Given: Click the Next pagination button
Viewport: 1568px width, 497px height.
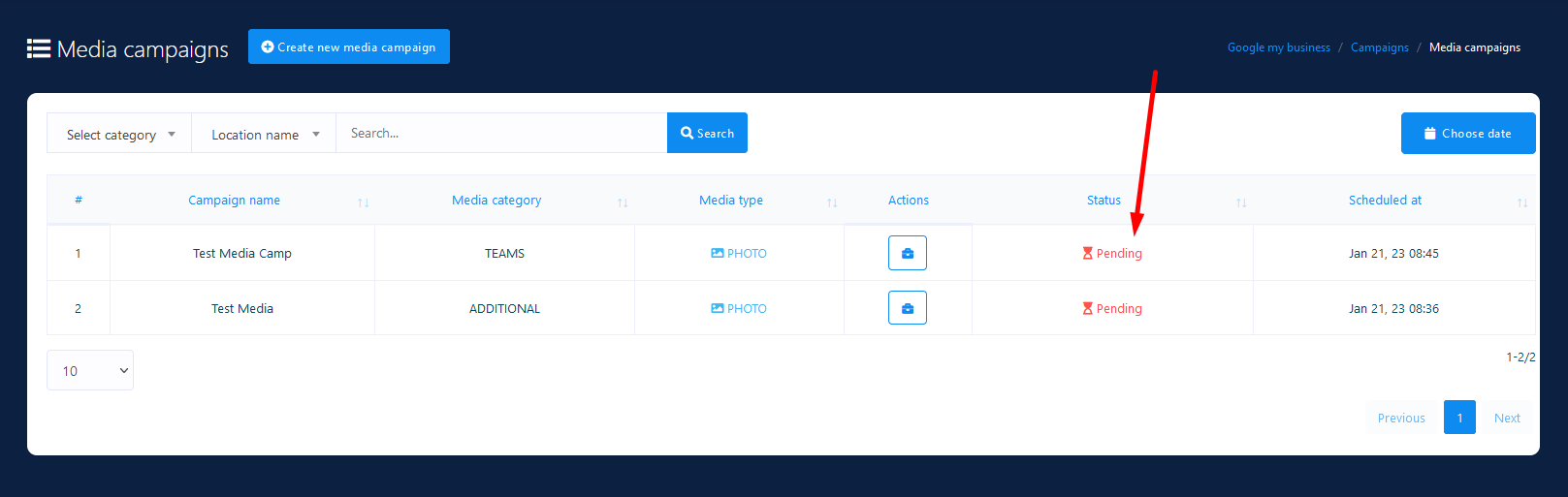Looking at the screenshot, I should tap(1506, 418).
